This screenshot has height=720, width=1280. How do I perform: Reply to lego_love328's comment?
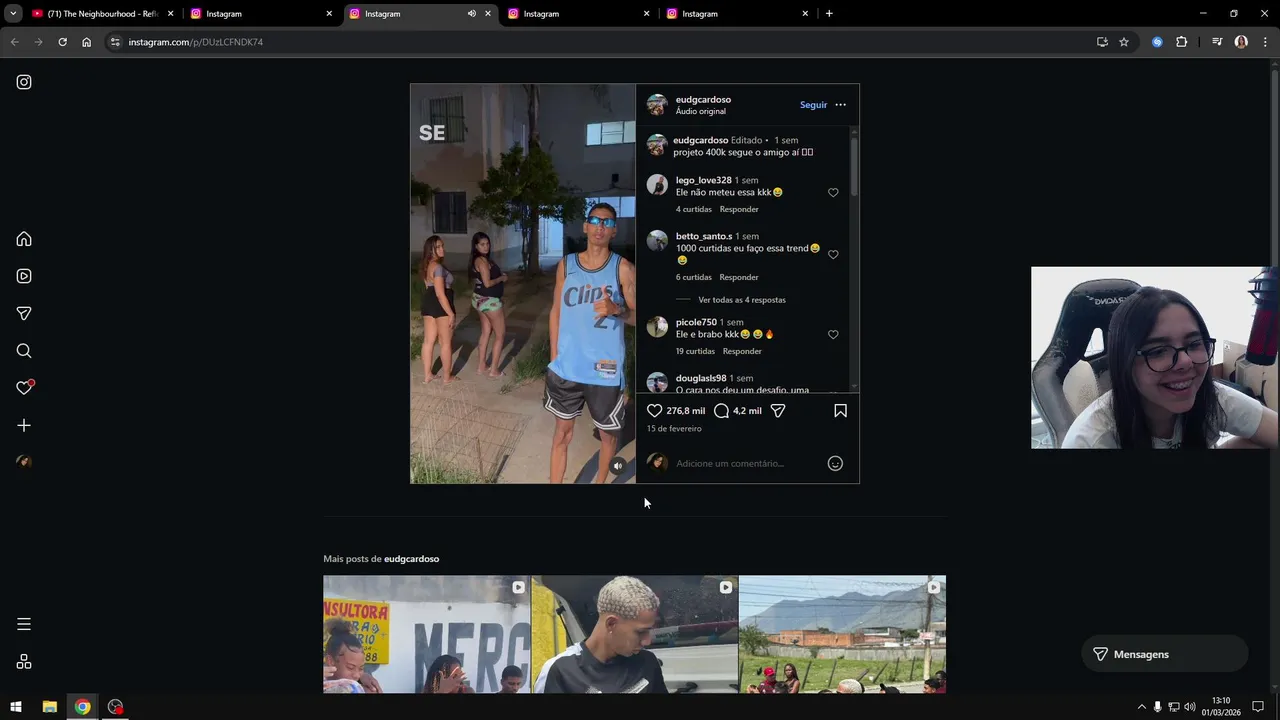pos(739,209)
